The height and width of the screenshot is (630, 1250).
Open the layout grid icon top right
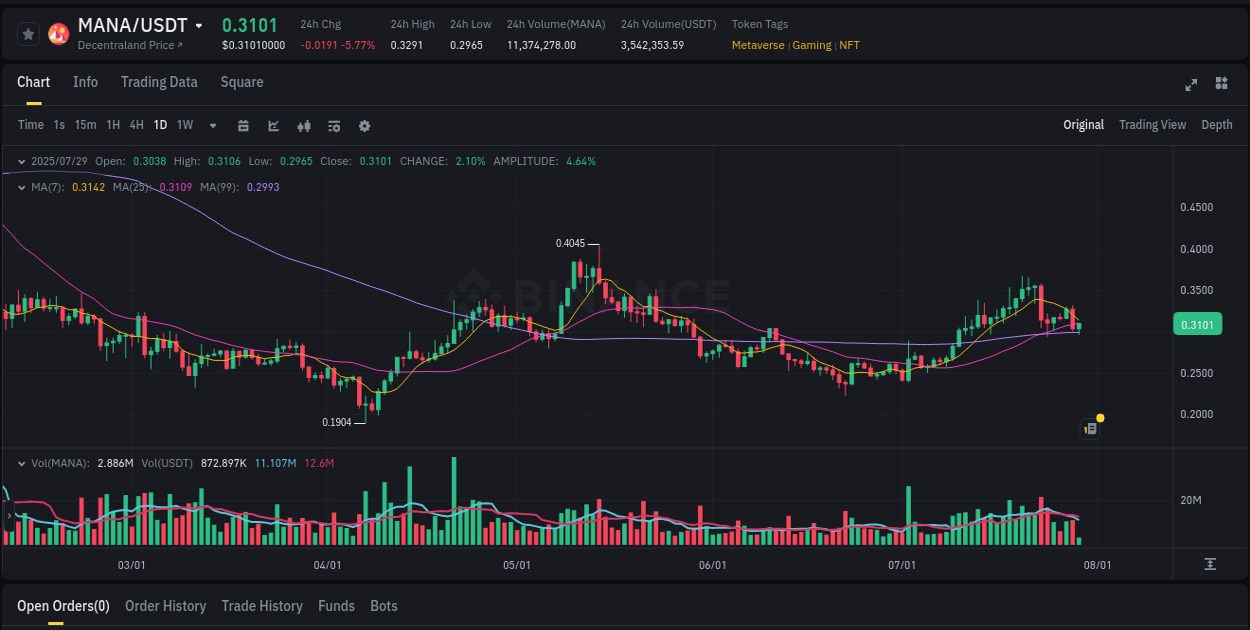pos(1220,85)
